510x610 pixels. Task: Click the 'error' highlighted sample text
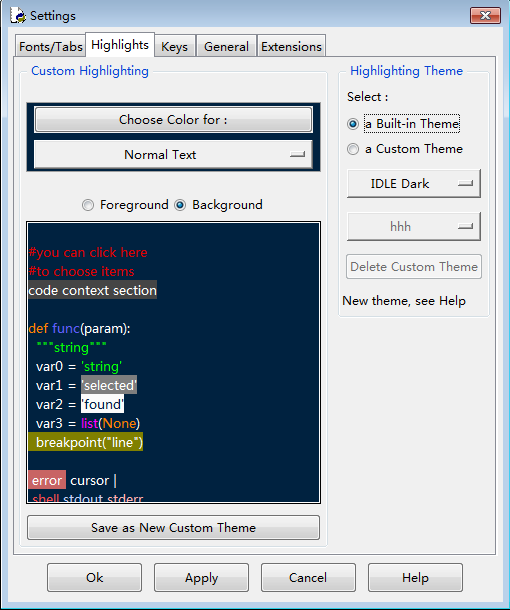pyautogui.click(x=47, y=480)
